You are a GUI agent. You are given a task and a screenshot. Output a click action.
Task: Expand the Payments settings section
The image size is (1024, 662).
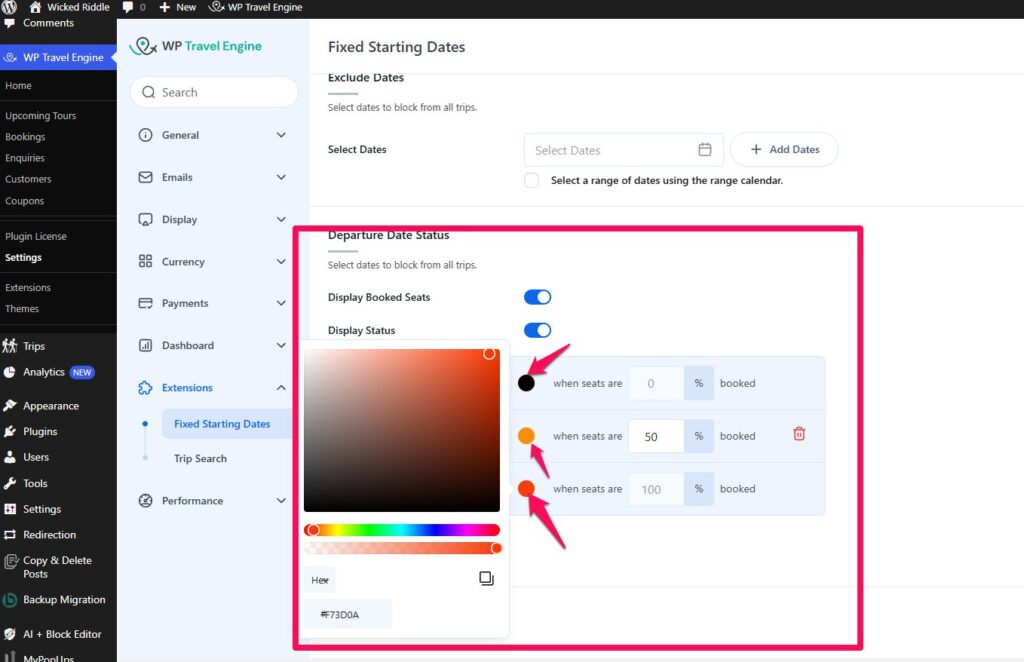[x=281, y=303]
